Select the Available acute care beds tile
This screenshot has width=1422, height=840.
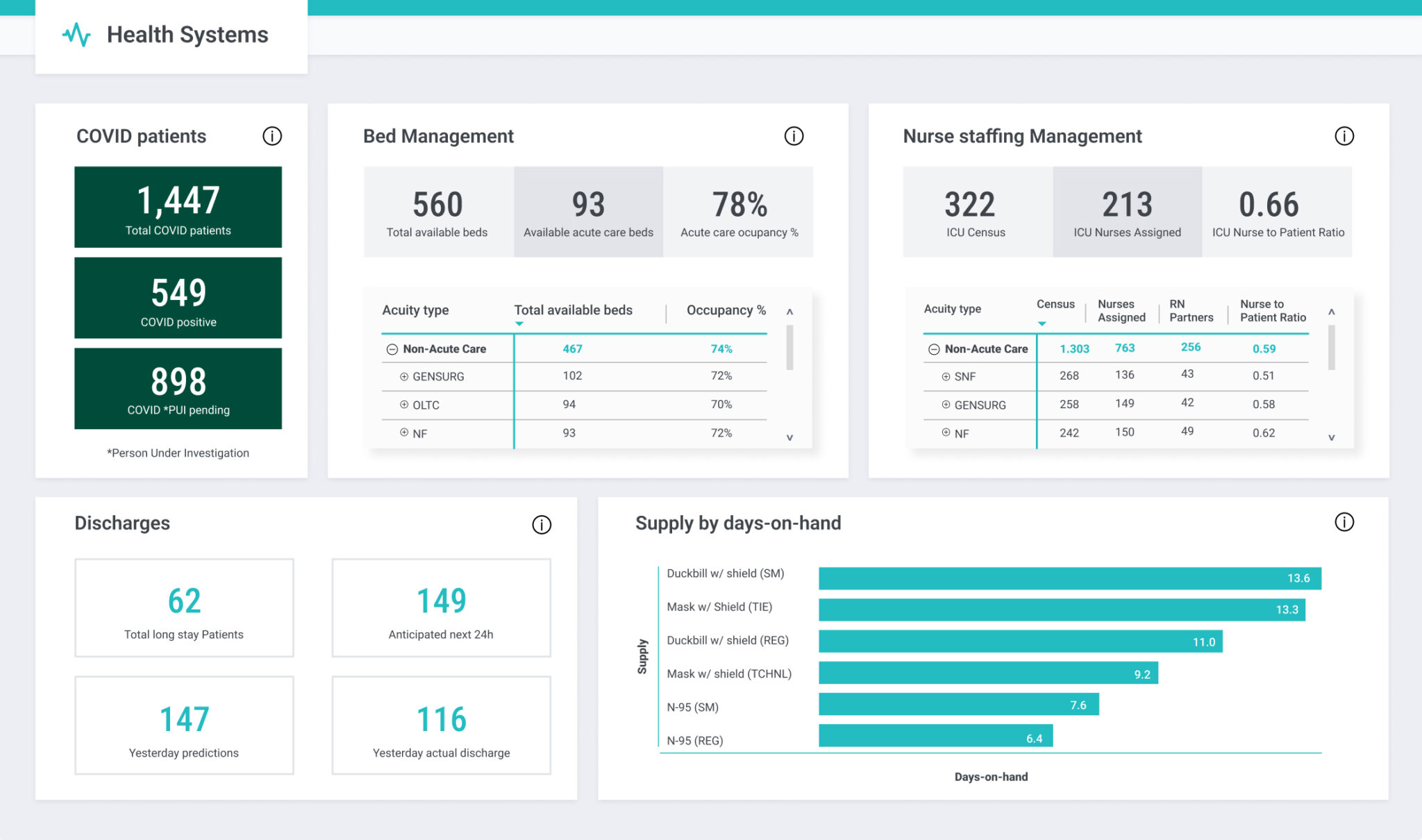pyautogui.click(x=587, y=210)
